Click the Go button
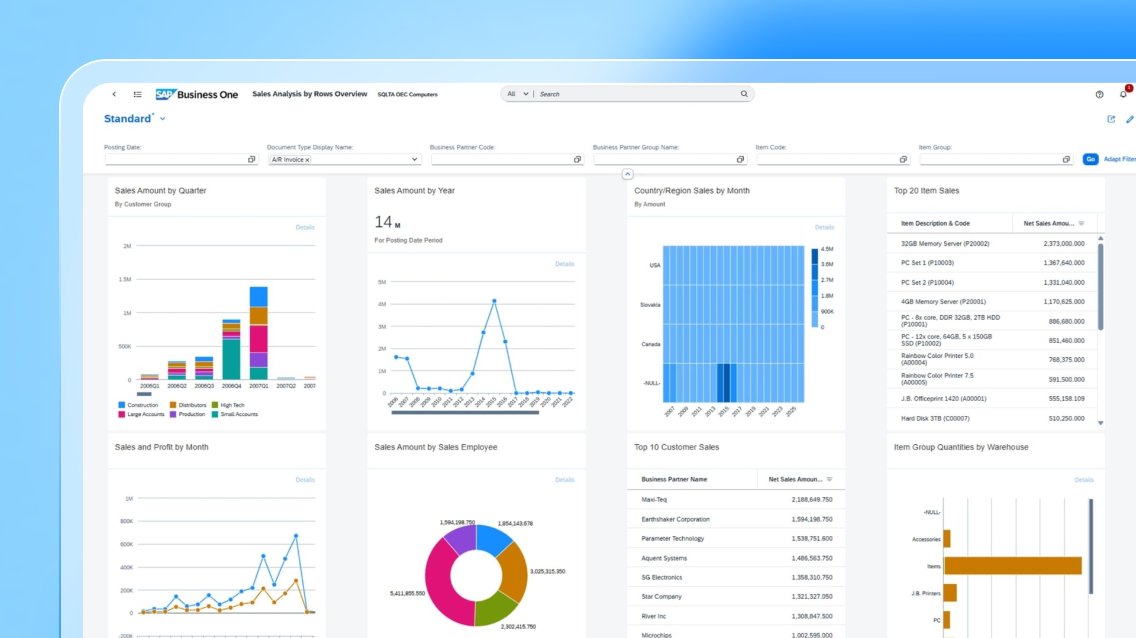The image size is (1136, 638). [x=1090, y=159]
